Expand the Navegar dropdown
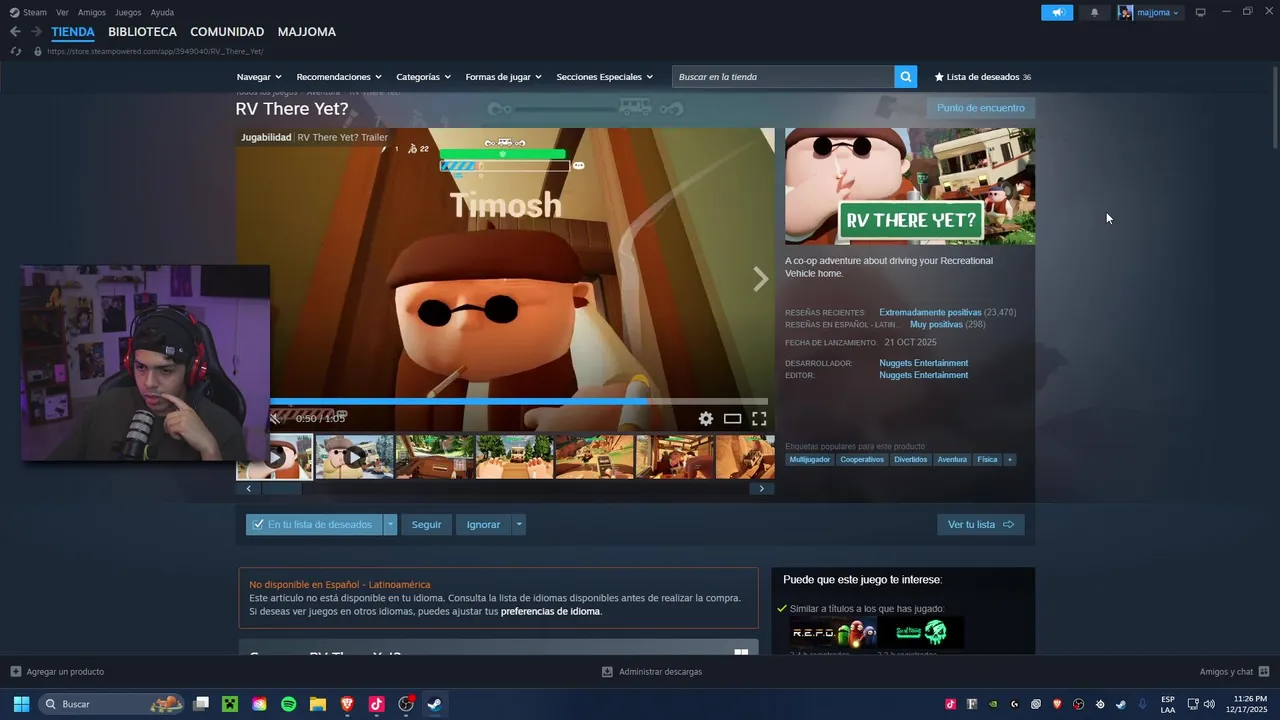The width and height of the screenshot is (1280, 720). click(259, 77)
